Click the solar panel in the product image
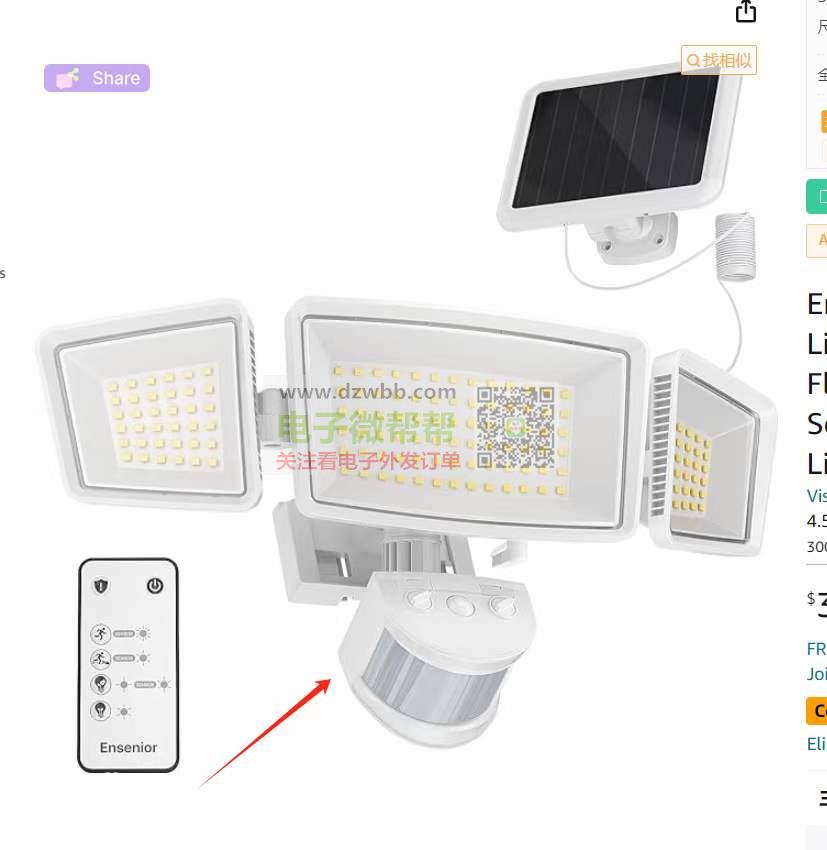 click(619, 140)
